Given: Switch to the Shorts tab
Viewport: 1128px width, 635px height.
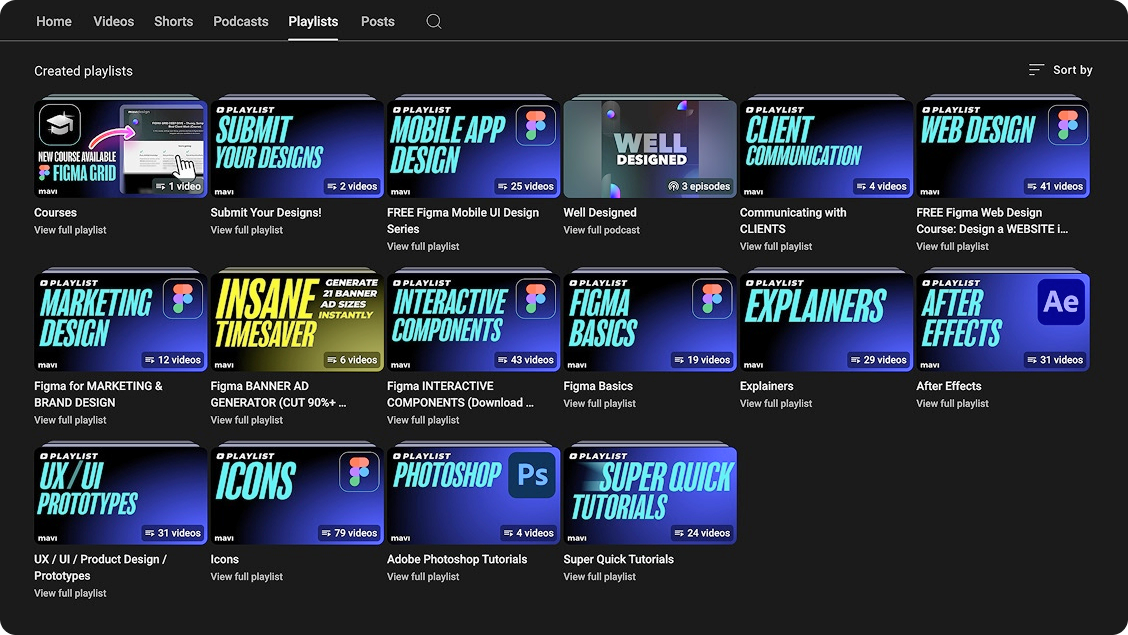Looking at the screenshot, I should point(173,21).
